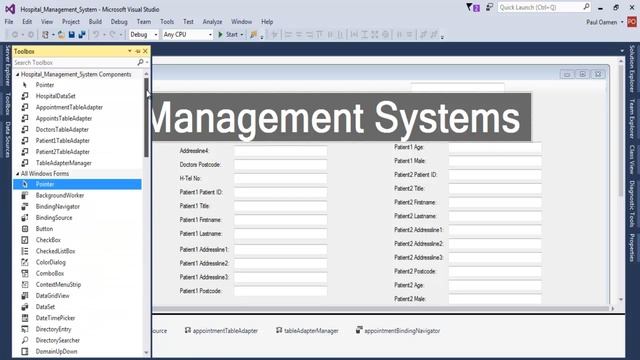
Task: Collapse the All Windows Forms group
Action: tap(18, 174)
